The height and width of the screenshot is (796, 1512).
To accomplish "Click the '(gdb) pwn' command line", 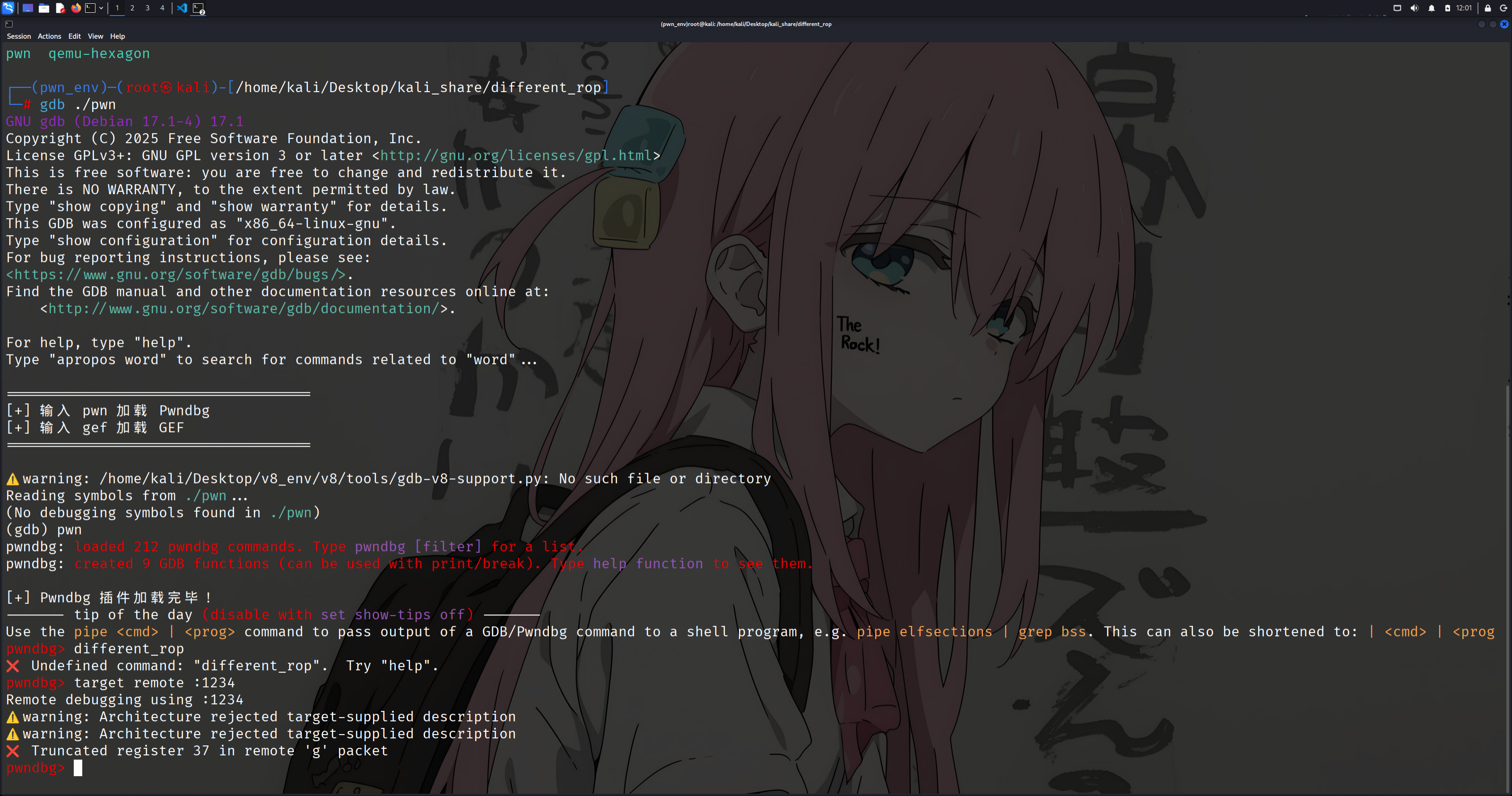I will (x=44, y=530).
